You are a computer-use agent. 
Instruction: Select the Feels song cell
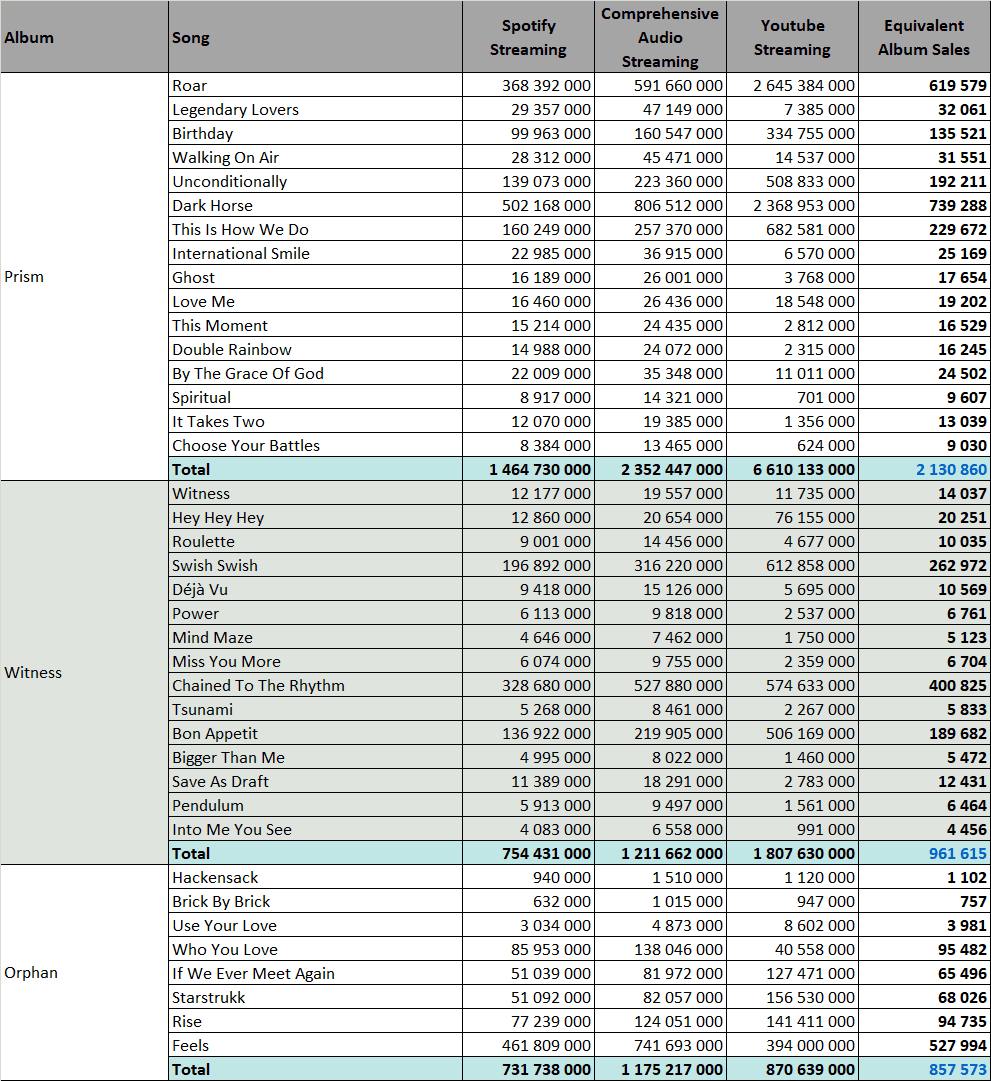click(x=315, y=1045)
